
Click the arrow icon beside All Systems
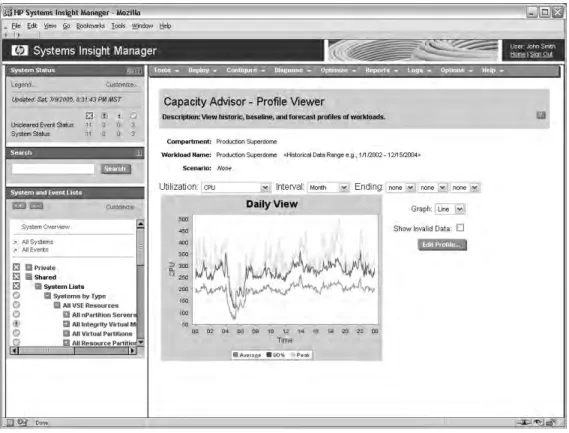(16, 242)
